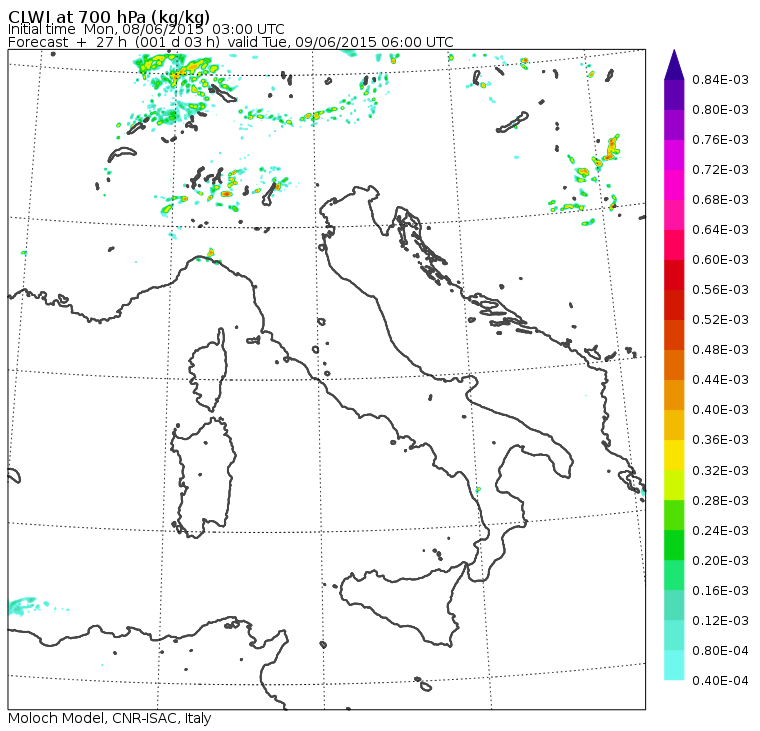Click the colorbar label 0.56E-03

(720, 290)
